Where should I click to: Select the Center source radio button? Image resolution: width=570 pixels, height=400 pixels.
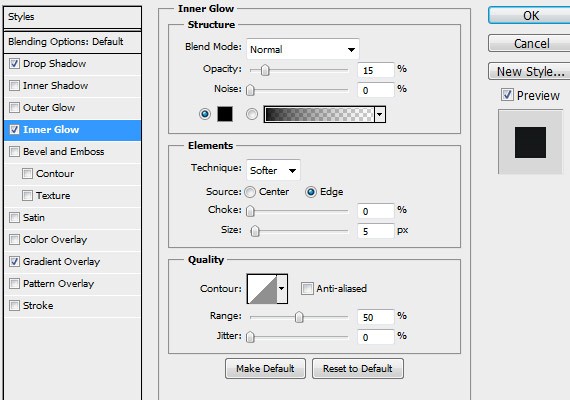(250, 192)
